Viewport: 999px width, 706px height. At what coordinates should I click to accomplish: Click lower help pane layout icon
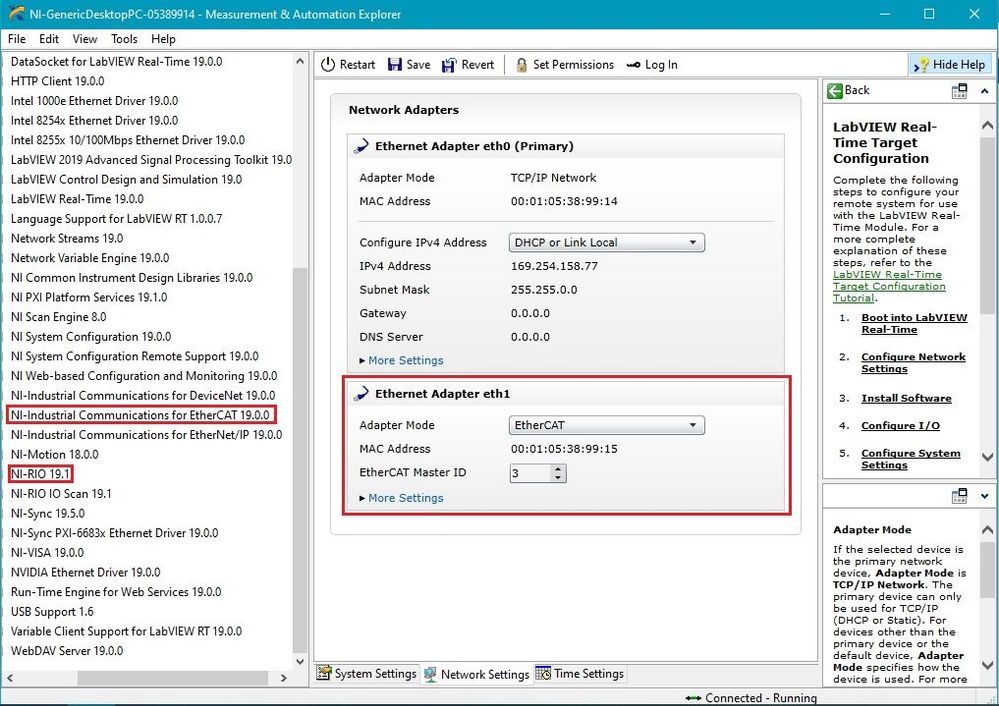point(959,496)
